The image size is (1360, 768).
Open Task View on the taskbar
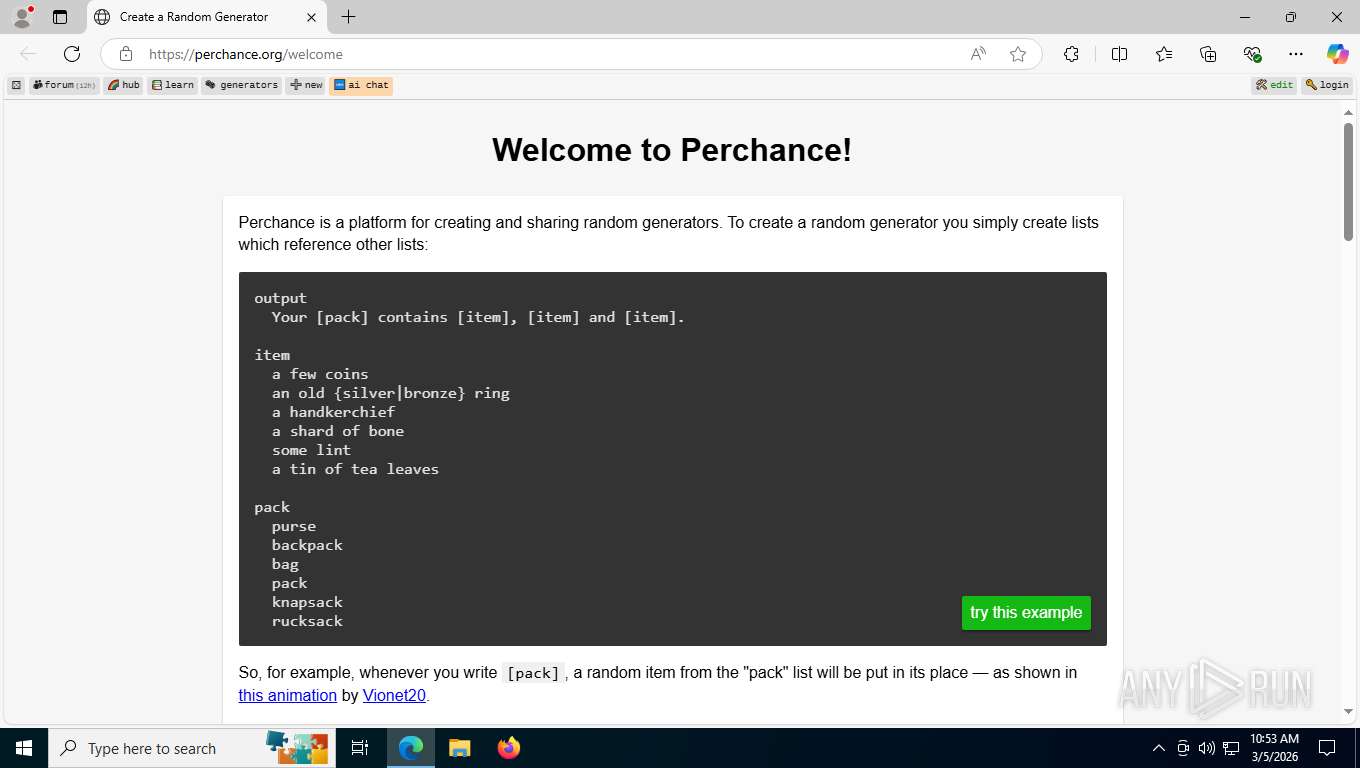pyautogui.click(x=360, y=748)
